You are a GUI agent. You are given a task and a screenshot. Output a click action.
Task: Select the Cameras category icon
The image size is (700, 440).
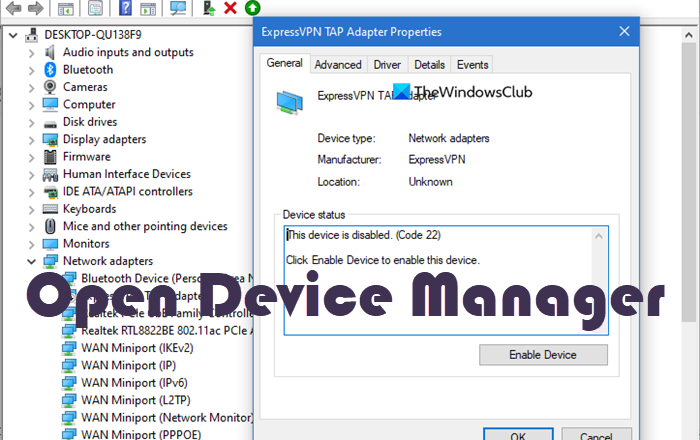pos(50,87)
